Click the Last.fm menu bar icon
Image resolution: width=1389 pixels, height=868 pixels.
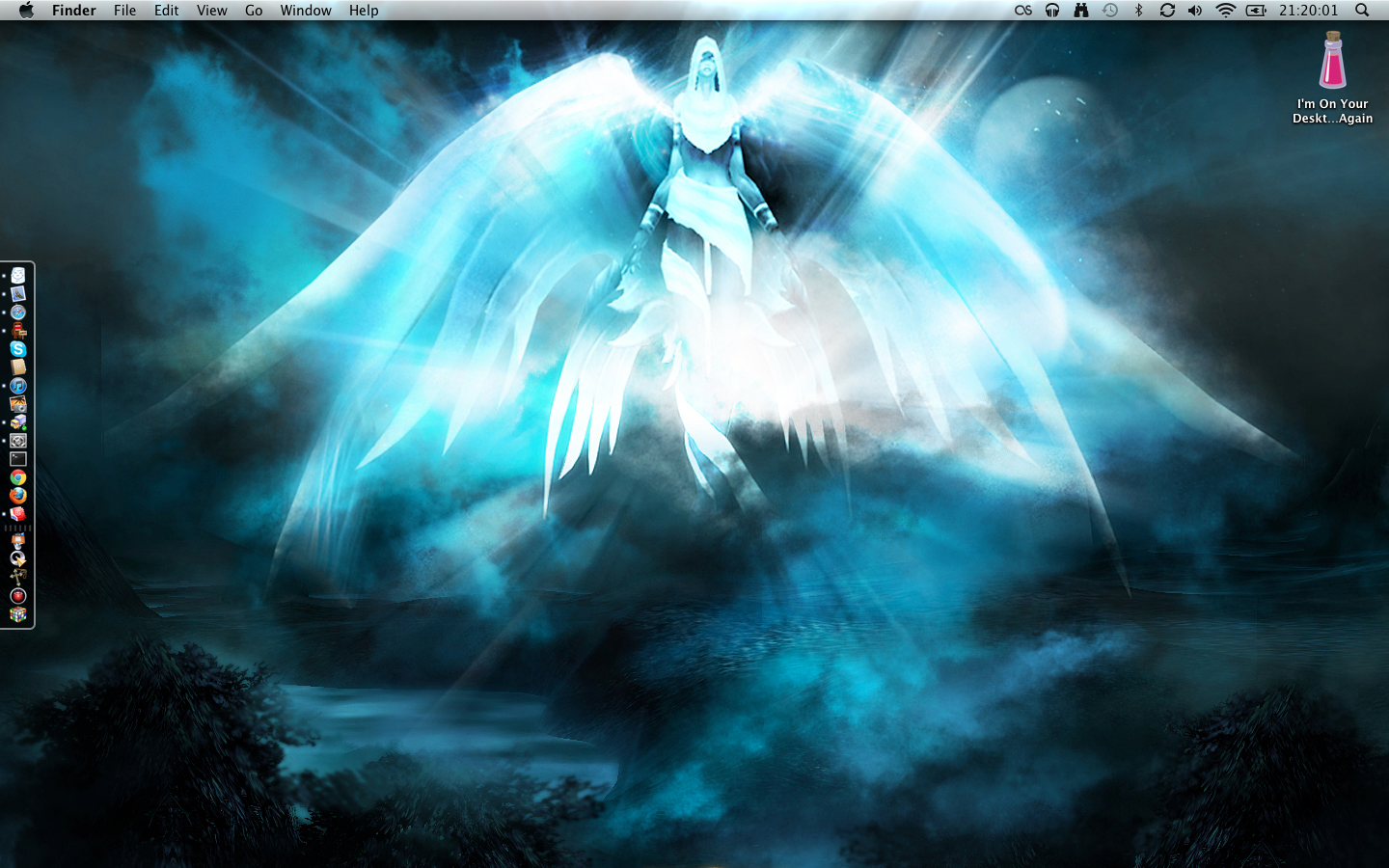click(1023, 11)
